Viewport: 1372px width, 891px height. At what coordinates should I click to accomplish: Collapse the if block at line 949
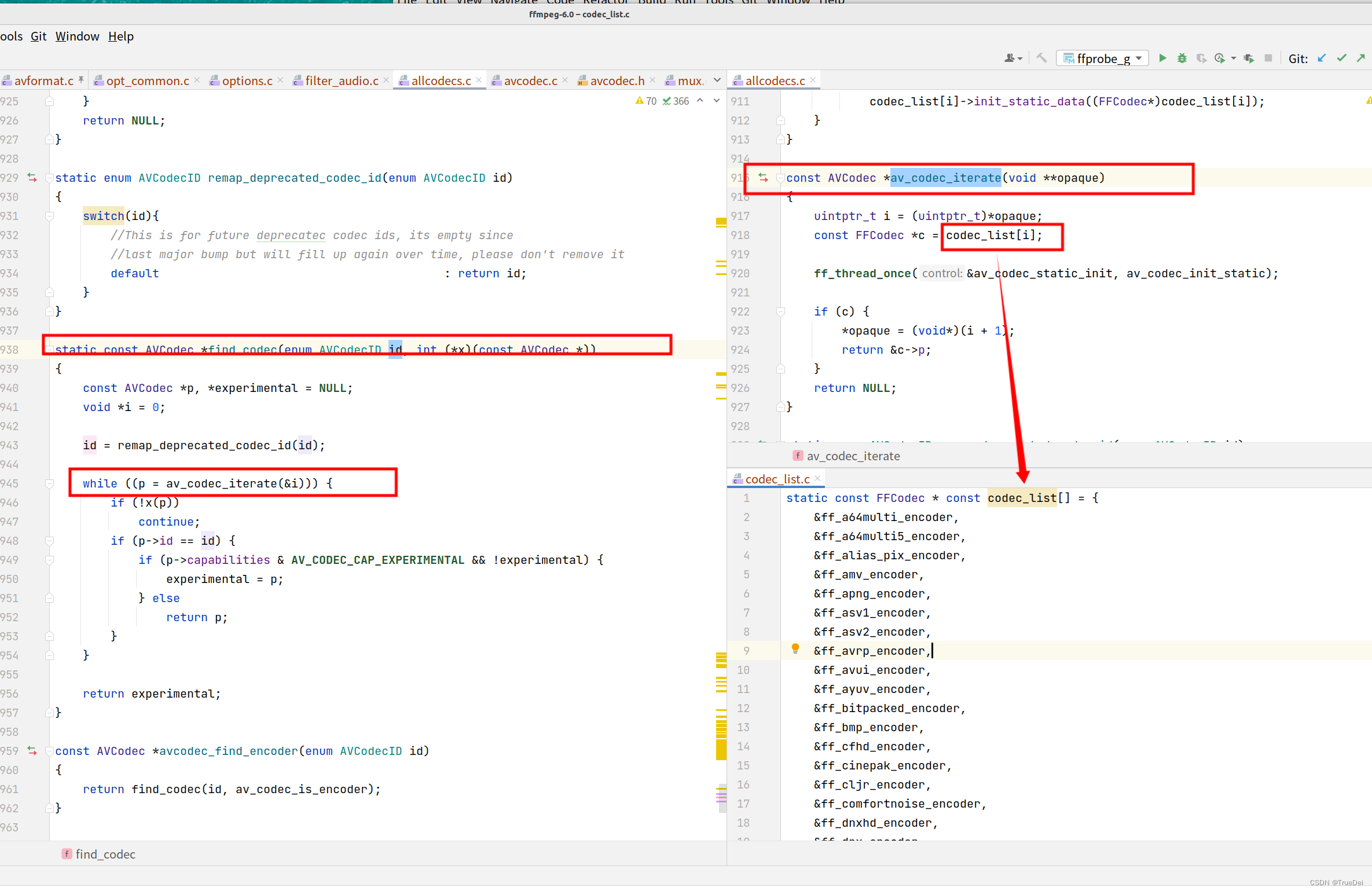50,560
